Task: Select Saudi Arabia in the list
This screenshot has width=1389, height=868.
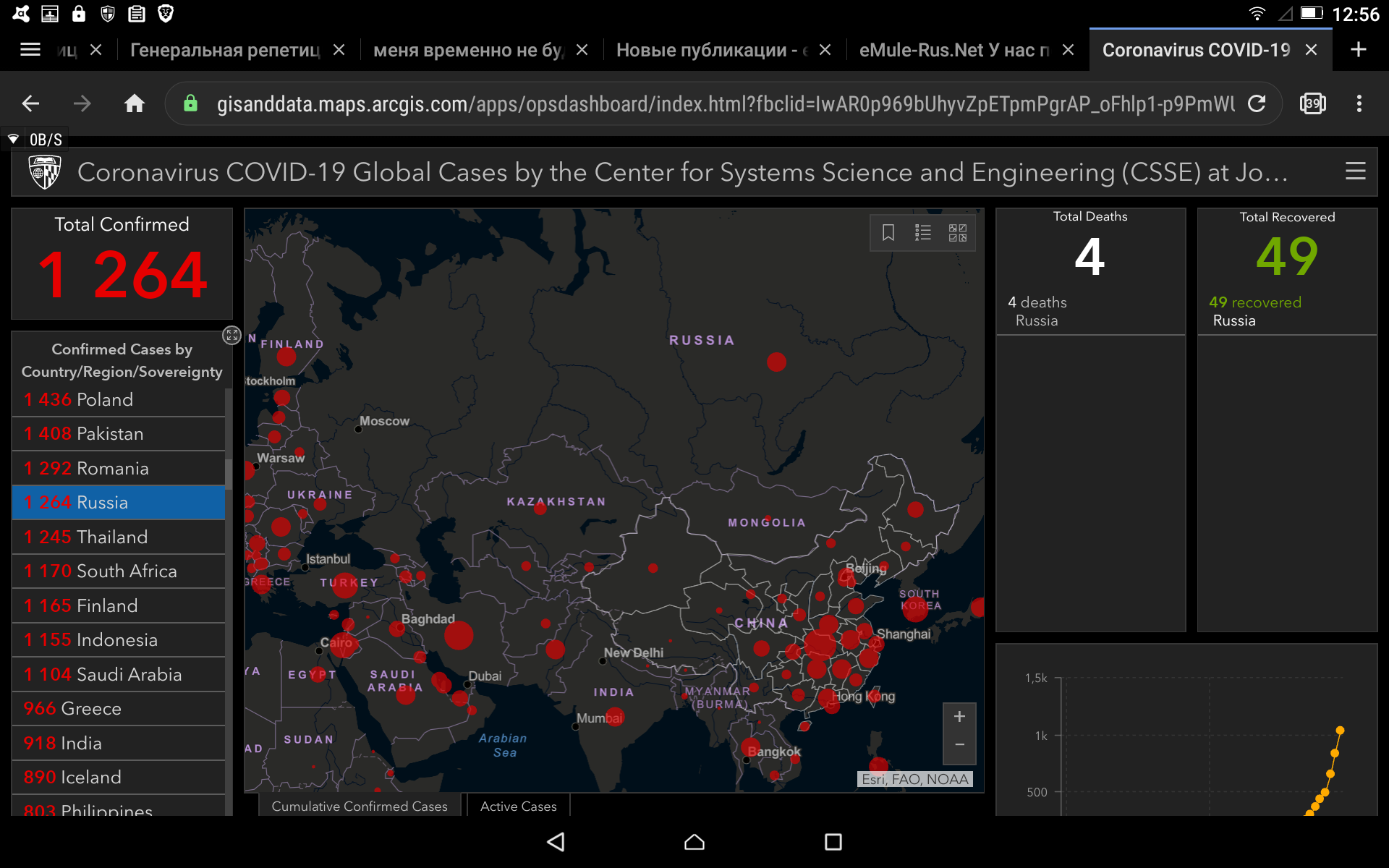Action: click(x=119, y=674)
